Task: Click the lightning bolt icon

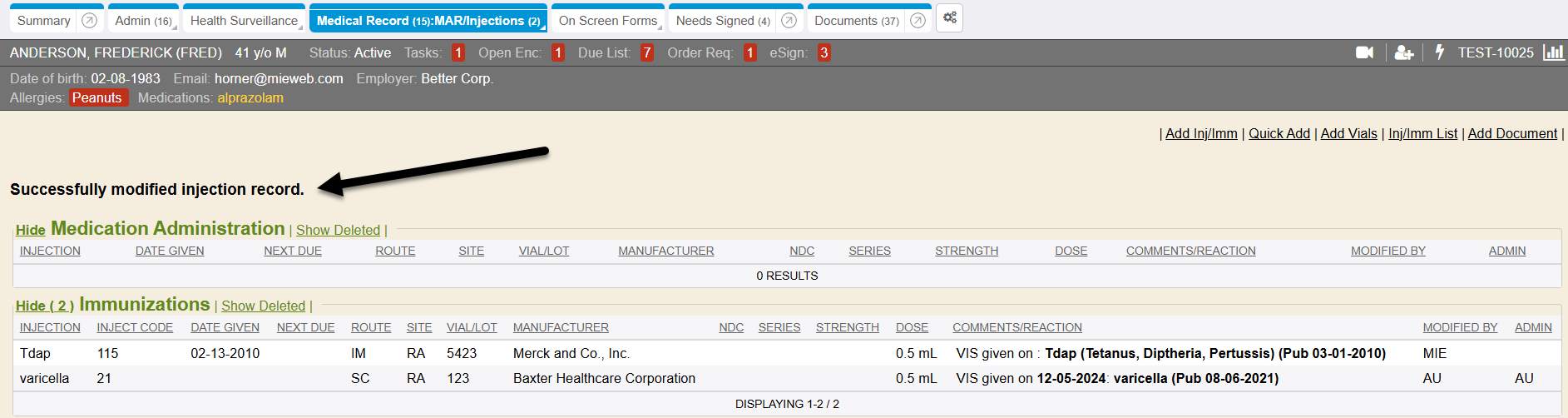Action: [1440, 52]
